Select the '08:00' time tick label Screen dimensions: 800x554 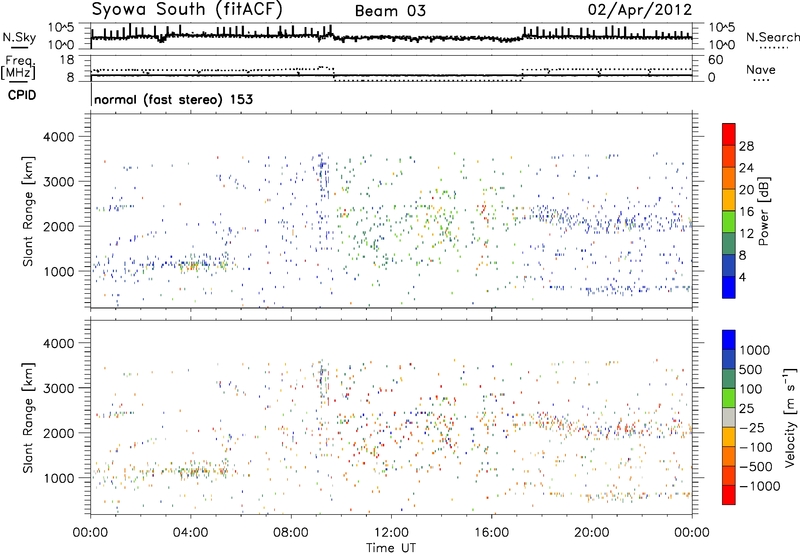290,533
